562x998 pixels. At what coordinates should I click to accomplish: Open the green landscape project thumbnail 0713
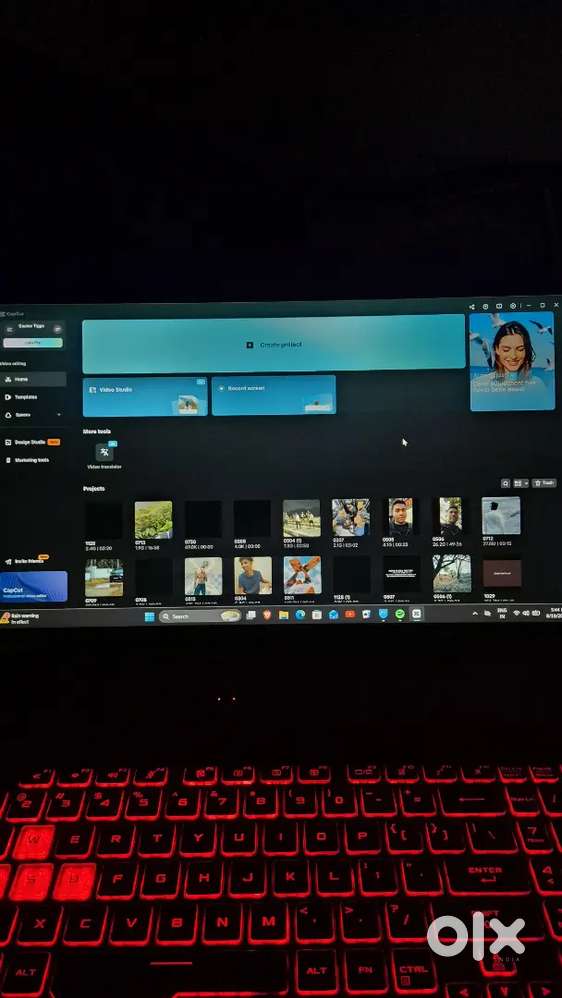tap(153, 520)
